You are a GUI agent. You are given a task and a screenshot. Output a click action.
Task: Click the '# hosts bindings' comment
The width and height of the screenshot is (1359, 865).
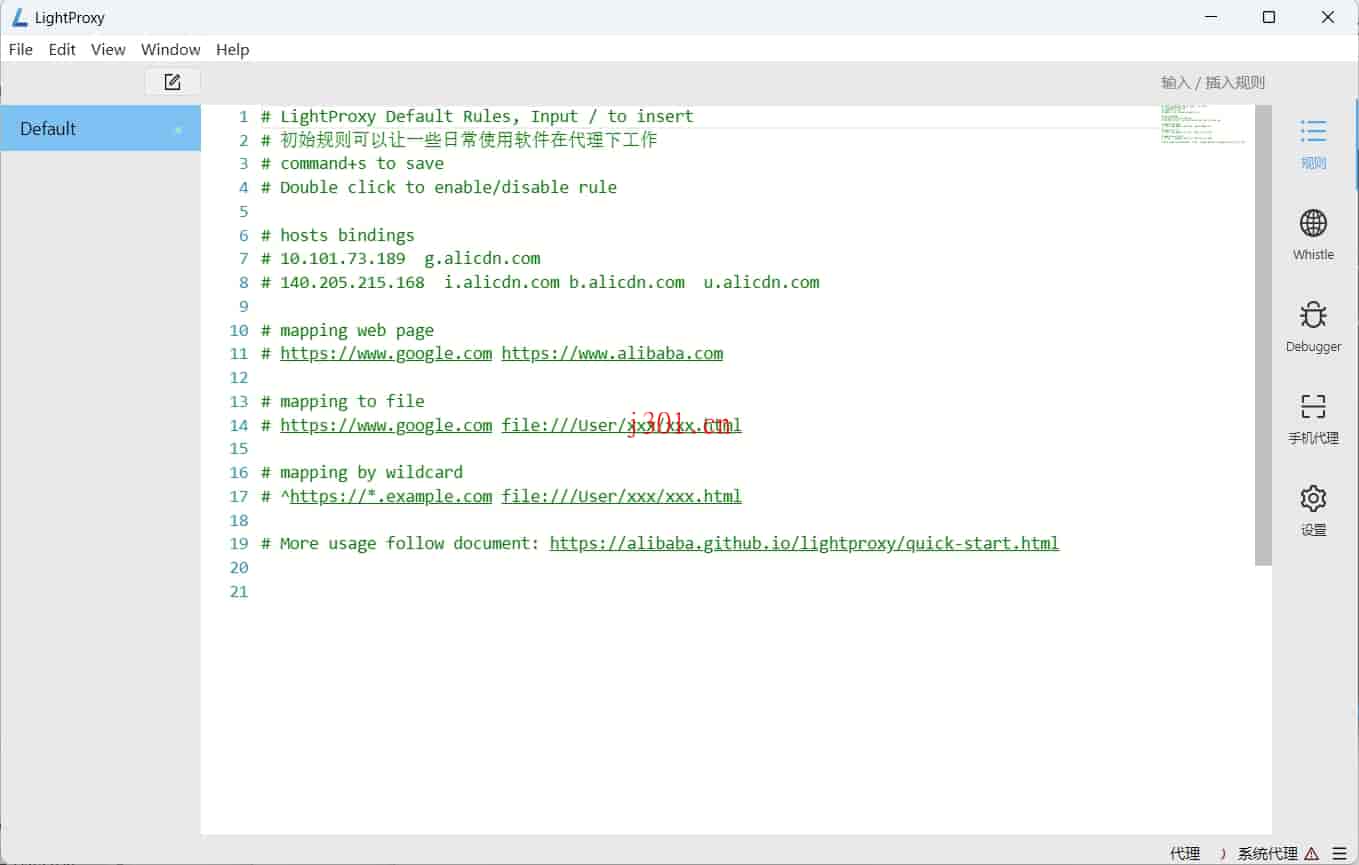337,235
